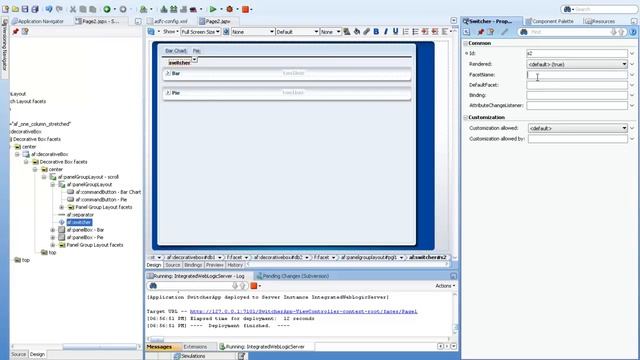Click the Id property field

tap(577, 53)
